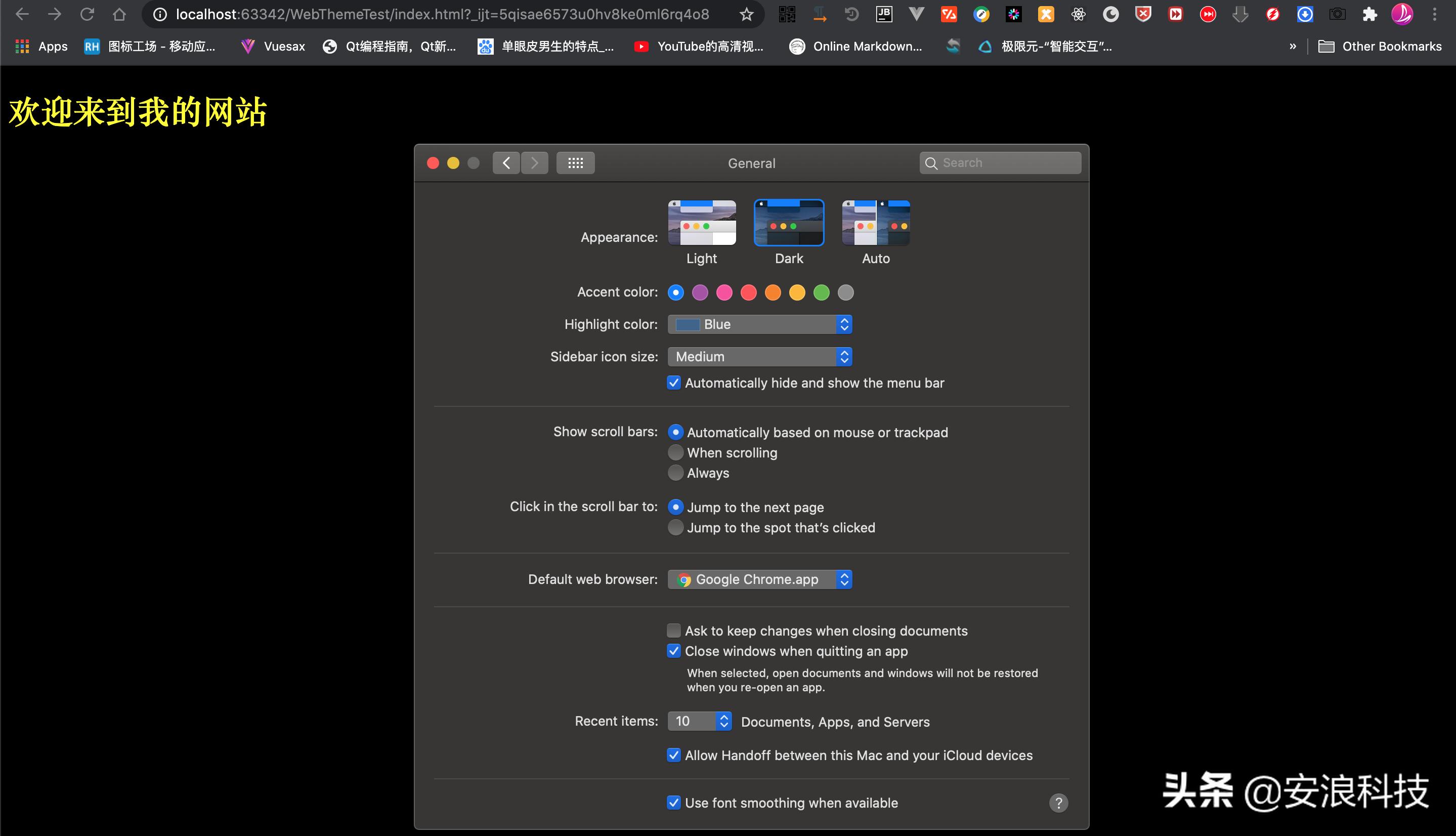Click the QR code extension icon

[787, 14]
